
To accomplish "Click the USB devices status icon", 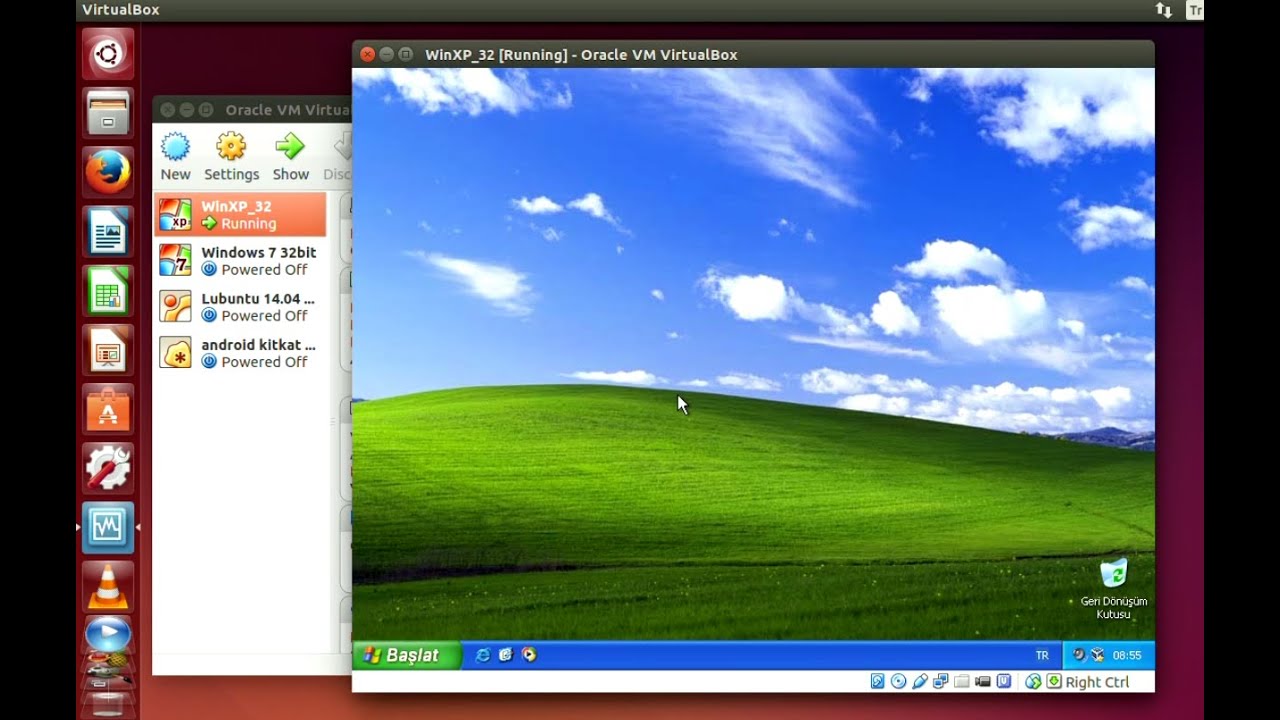I will point(919,682).
